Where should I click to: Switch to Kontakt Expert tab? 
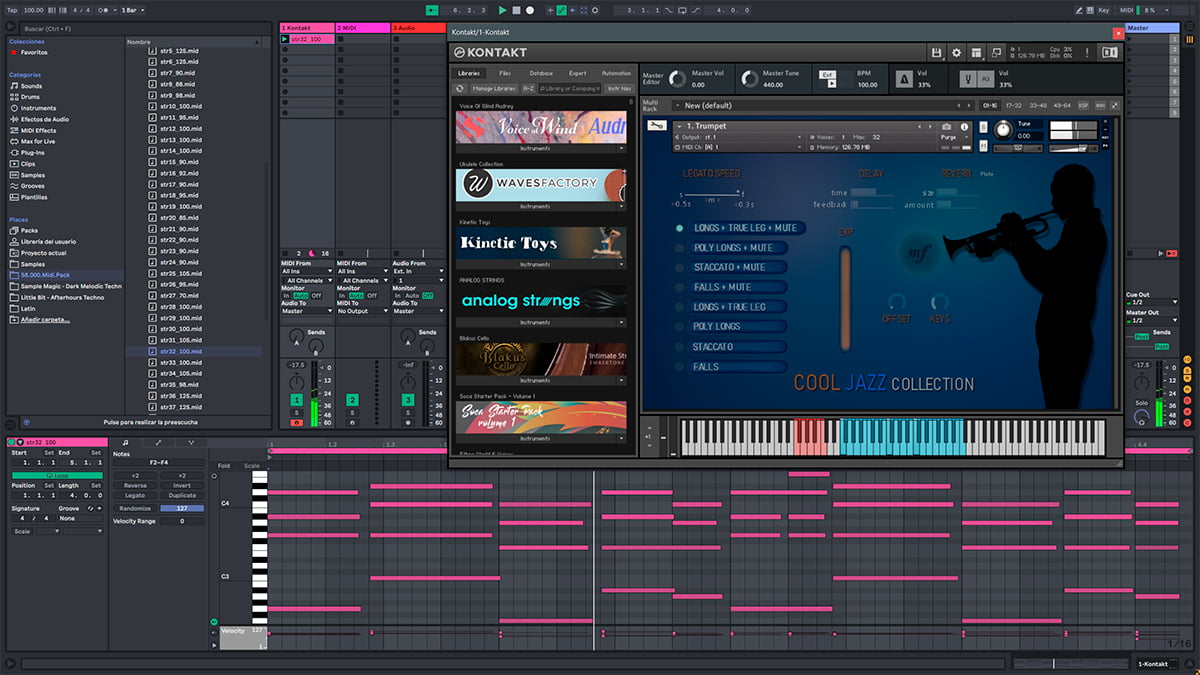tap(578, 73)
